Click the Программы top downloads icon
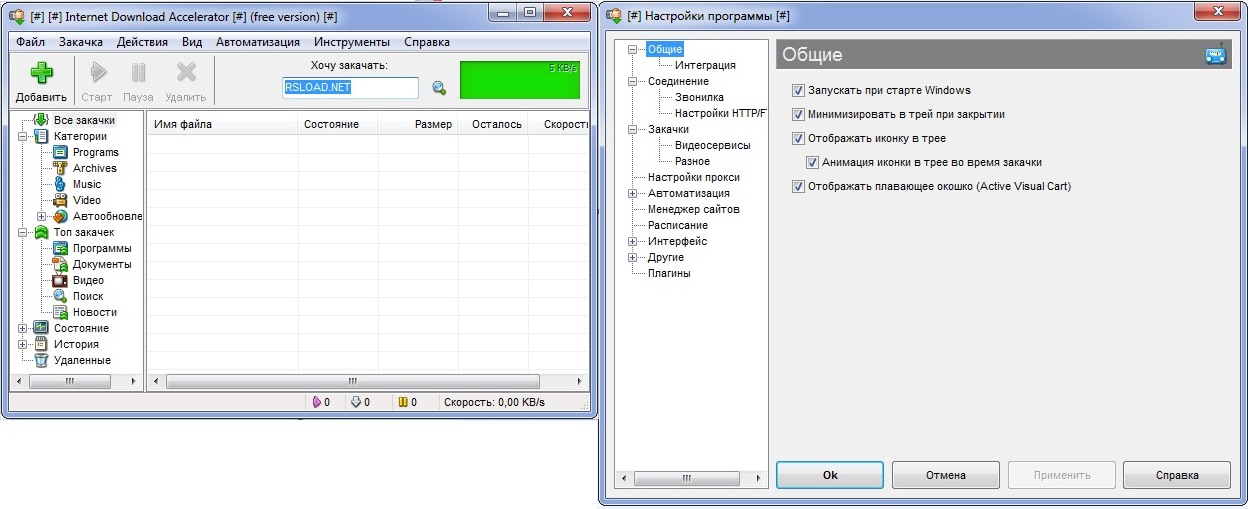Screen dimensions: 1248x509 60,248
